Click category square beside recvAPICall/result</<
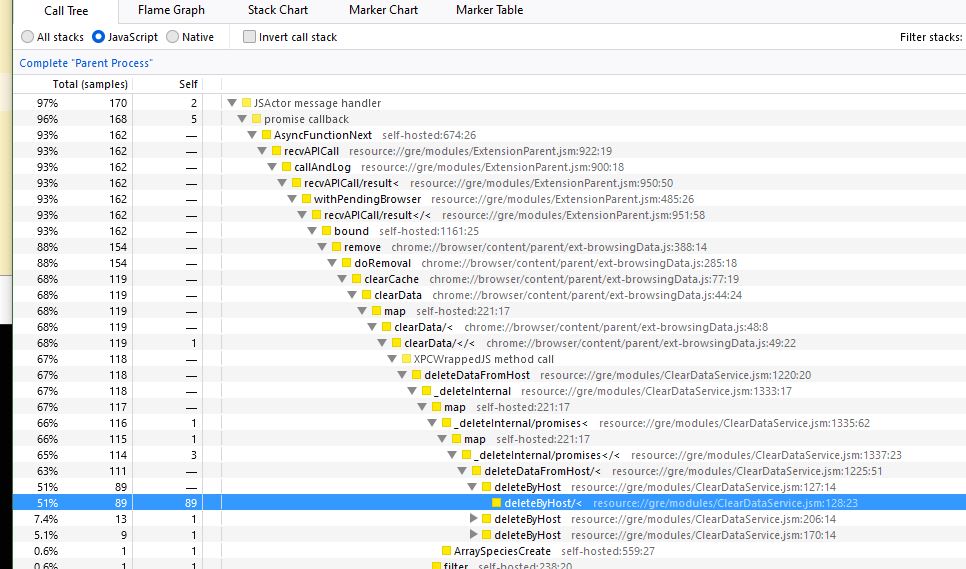This screenshot has height=569, width=966. click(x=317, y=215)
